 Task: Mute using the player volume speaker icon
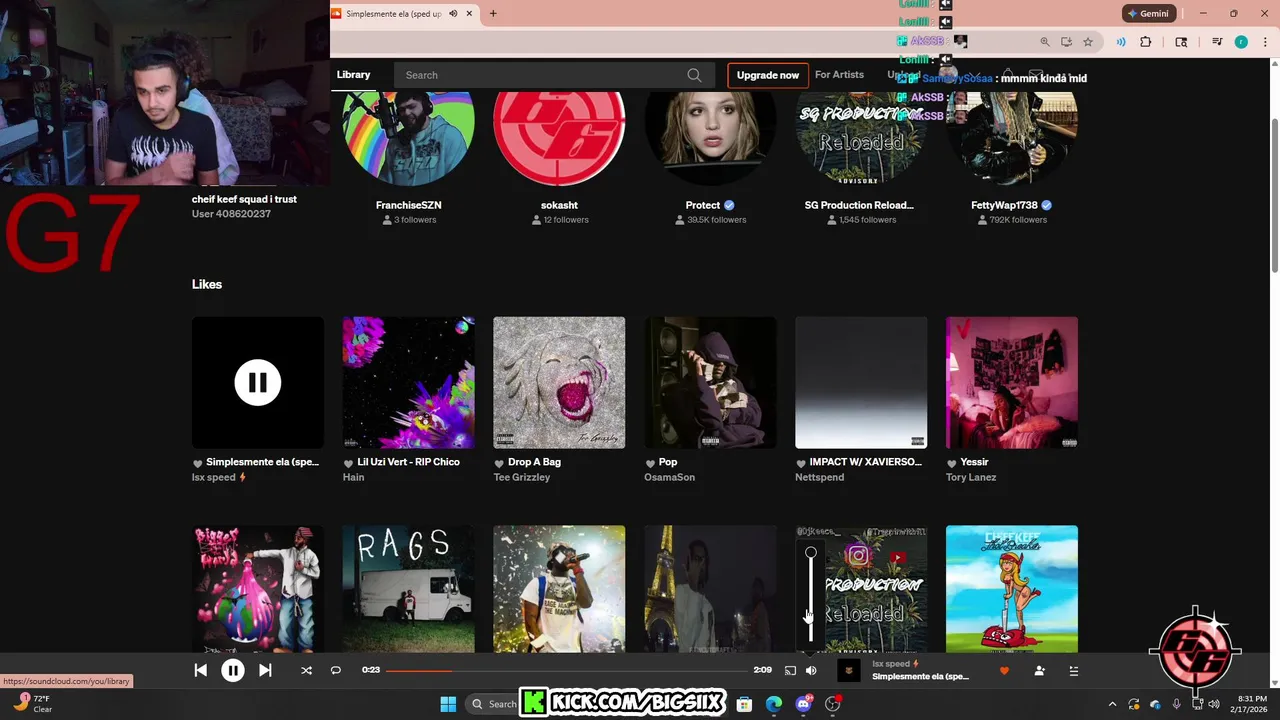[x=811, y=671]
